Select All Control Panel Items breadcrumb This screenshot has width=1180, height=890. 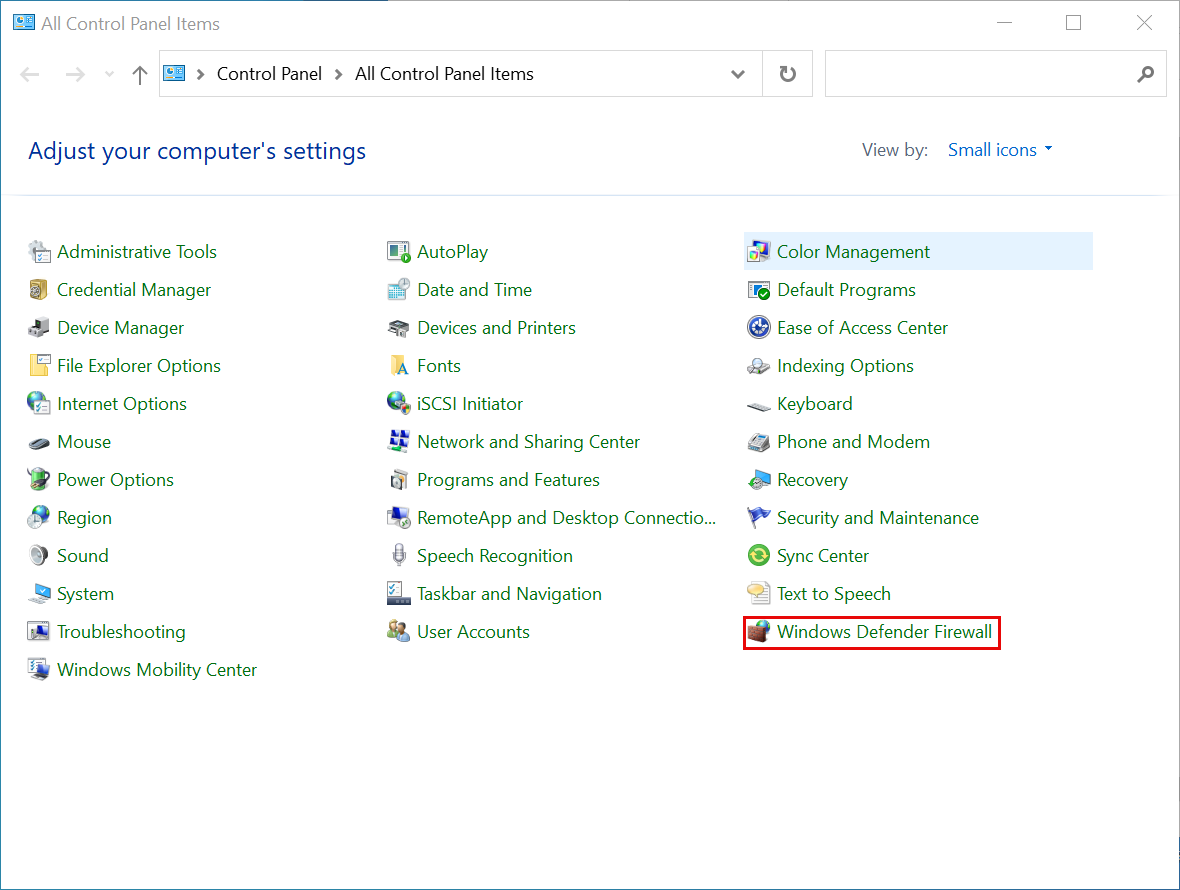pos(444,74)
